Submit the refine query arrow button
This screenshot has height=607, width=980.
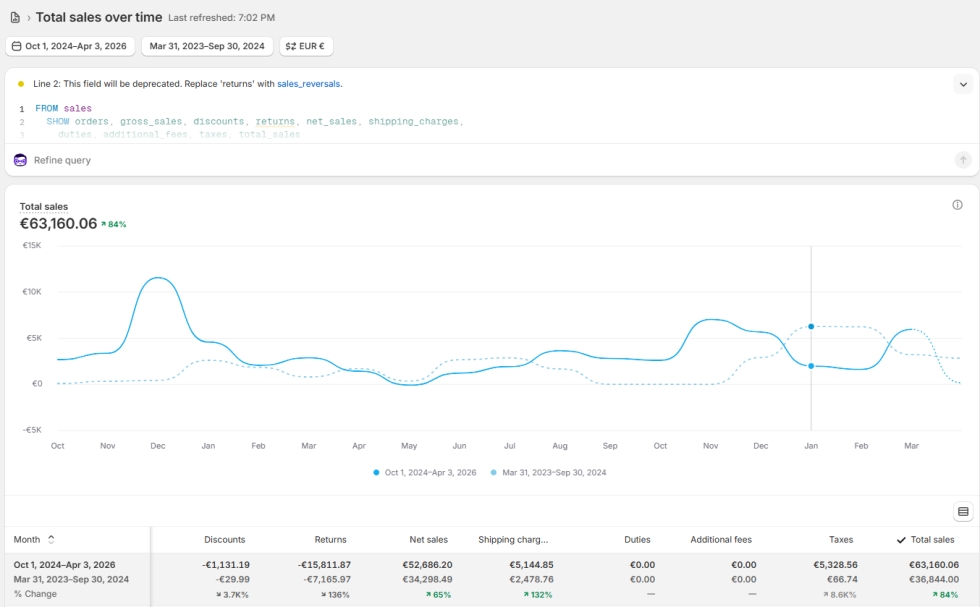point(962,160)
